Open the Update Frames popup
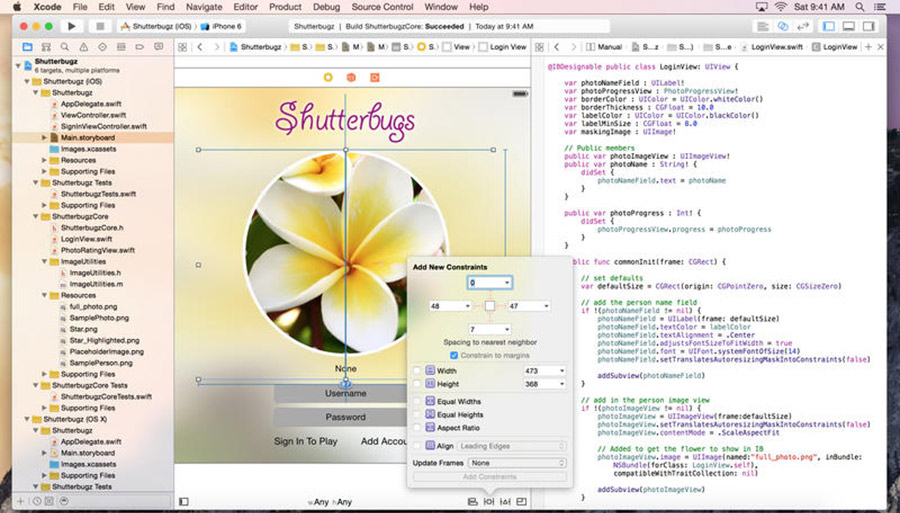Screen dimensions: 900x513 point(517,463)
